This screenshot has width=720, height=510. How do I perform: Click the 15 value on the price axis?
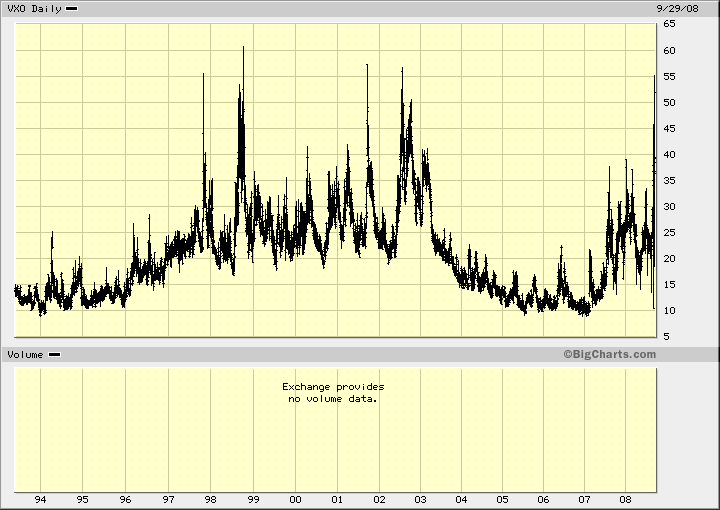(669, 285)
